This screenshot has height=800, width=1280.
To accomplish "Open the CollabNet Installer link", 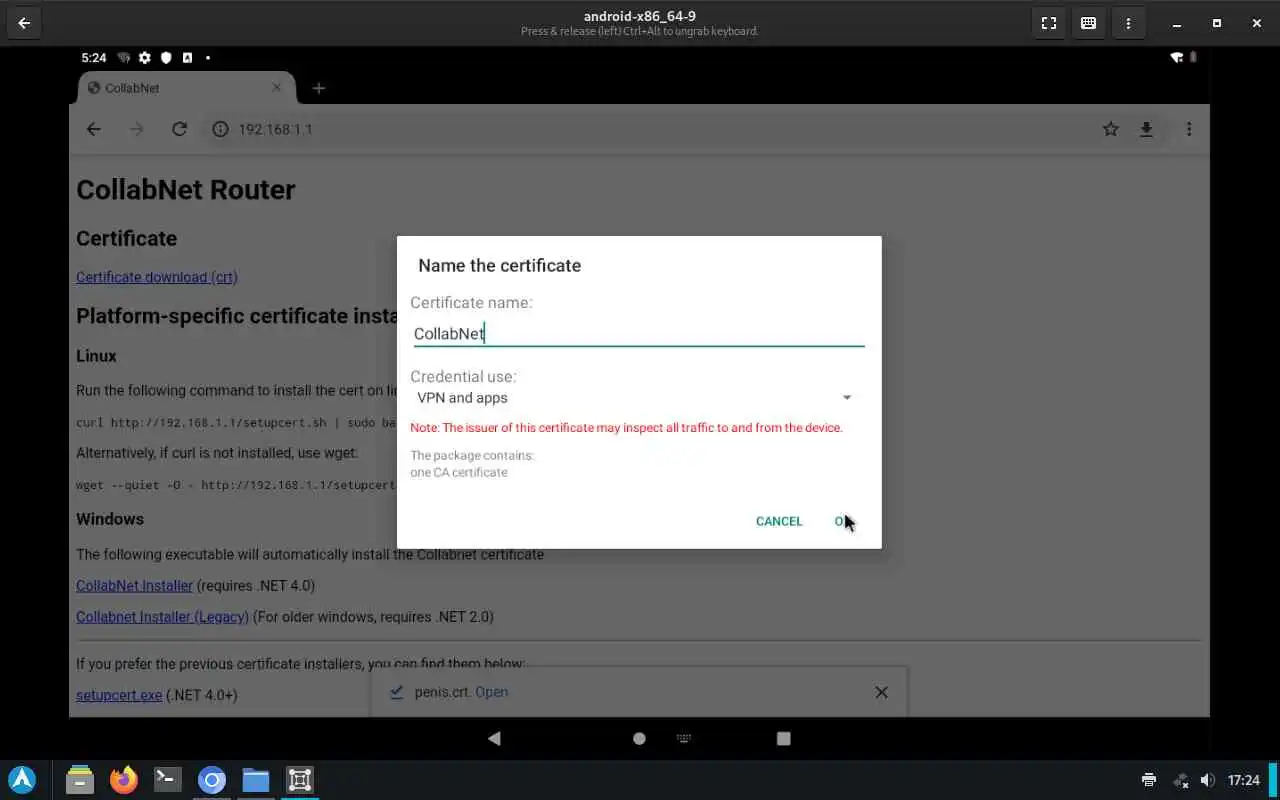I will 134,585.
